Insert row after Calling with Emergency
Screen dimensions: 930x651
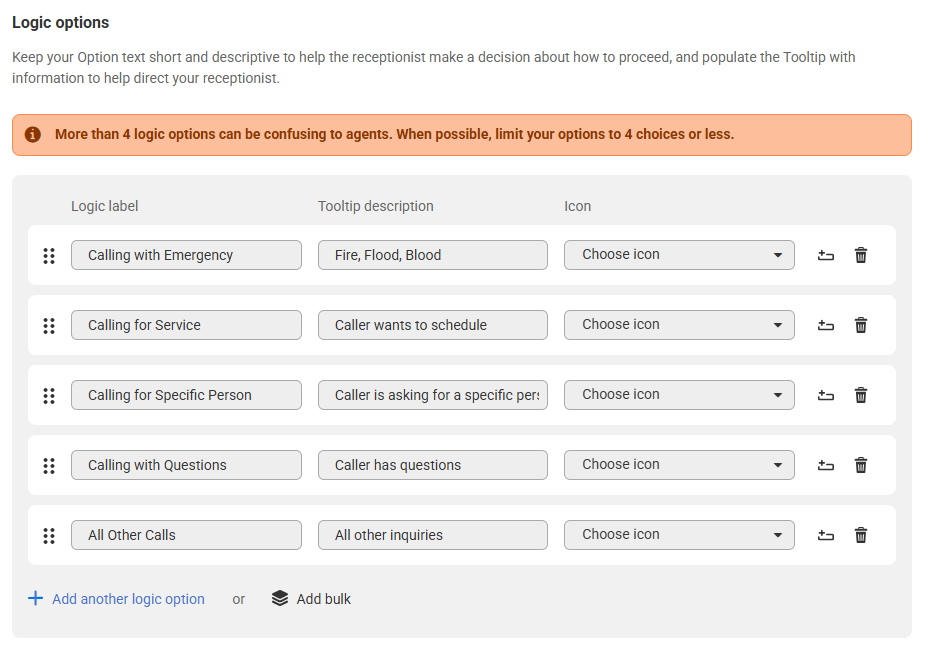pyautogui.click(x=826, y=255)
